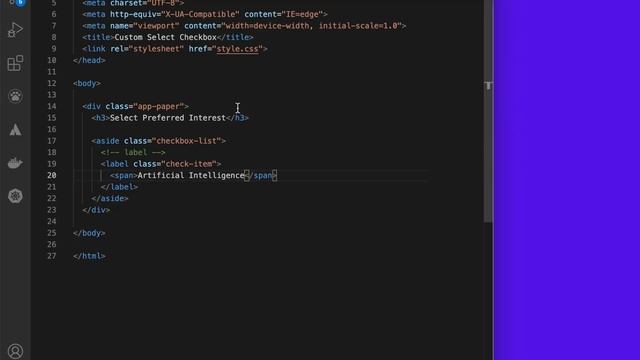Image resolution: width=640 pixels, height=360 pixels.
Task: Click the "checkbox-list" class value
Action: pyautogui.click(x=186, y=141)
